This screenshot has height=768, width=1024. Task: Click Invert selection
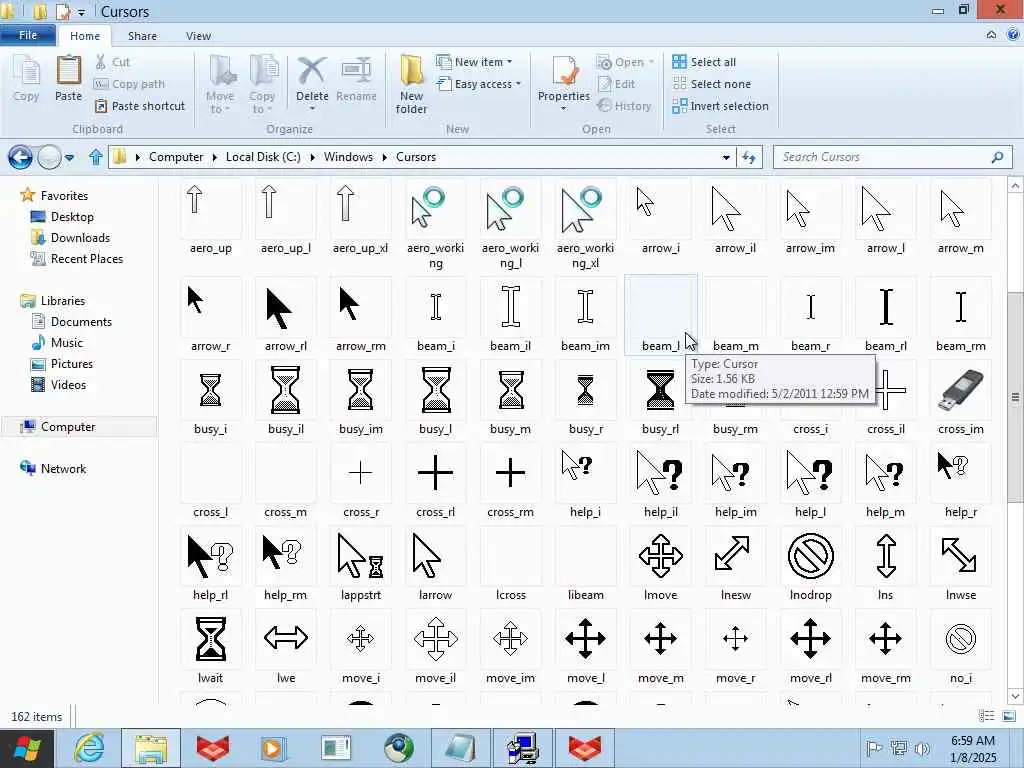[720, 106]
